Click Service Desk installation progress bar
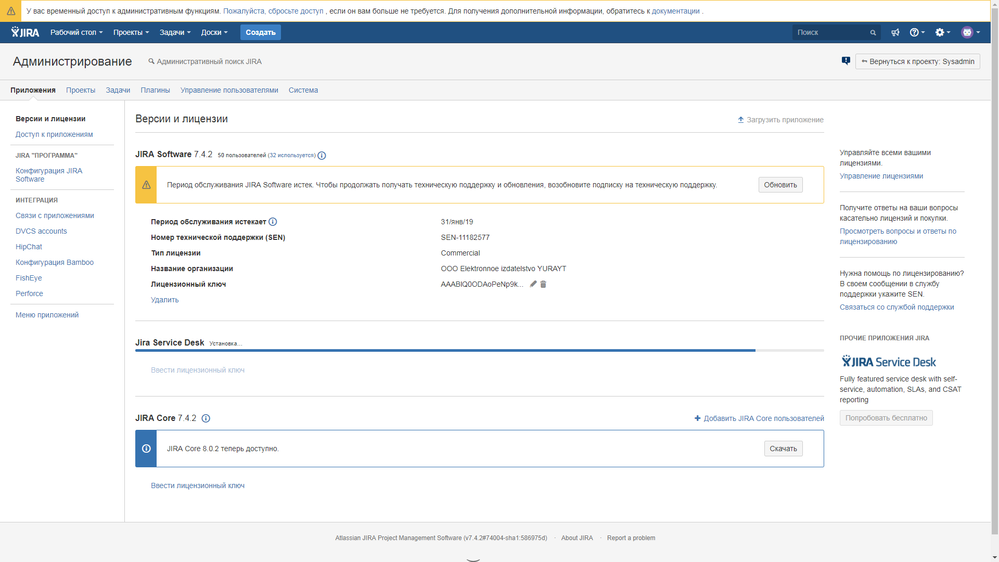 (x=479, y=350)
